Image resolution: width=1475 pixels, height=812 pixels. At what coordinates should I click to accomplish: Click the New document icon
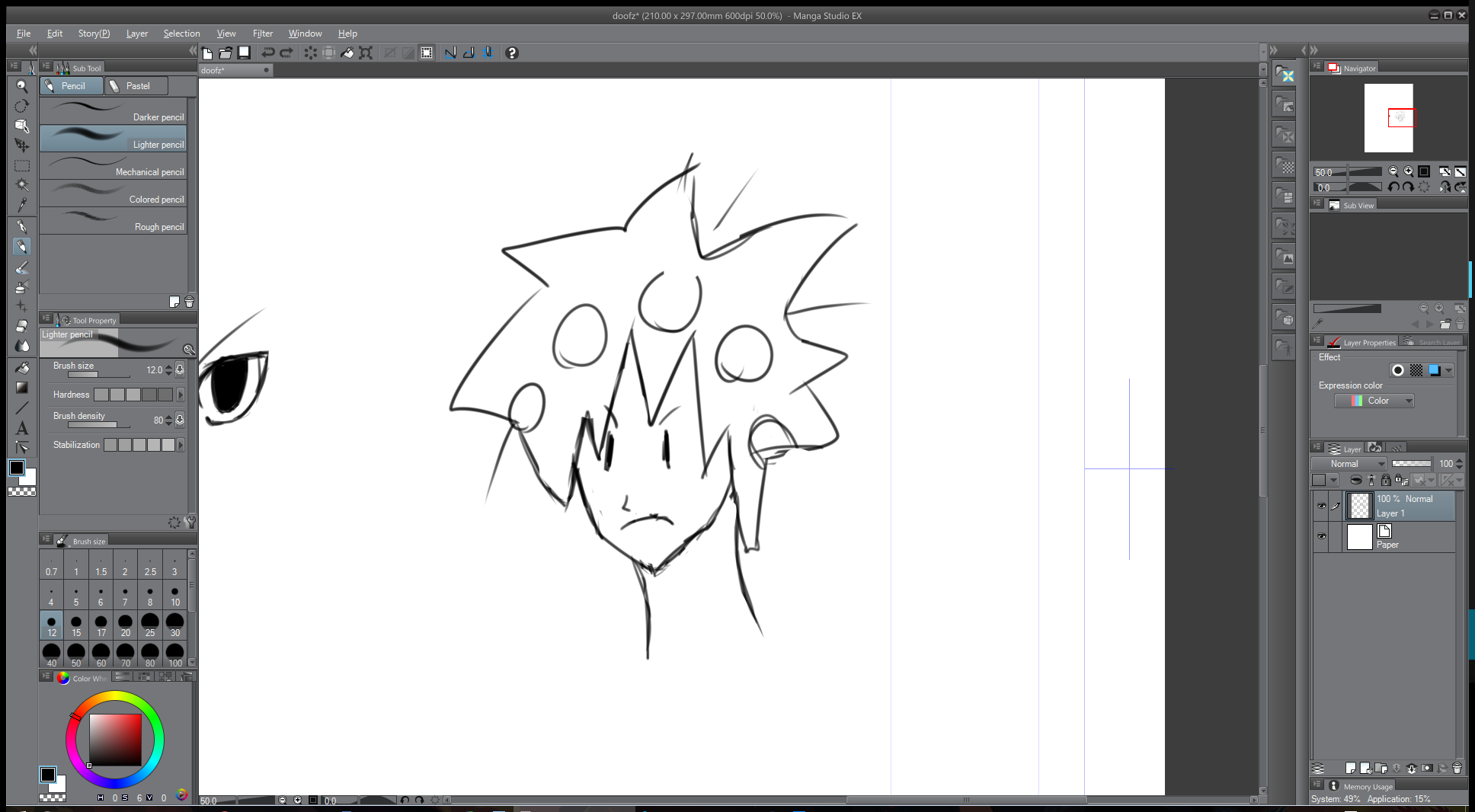click(207, 53)
